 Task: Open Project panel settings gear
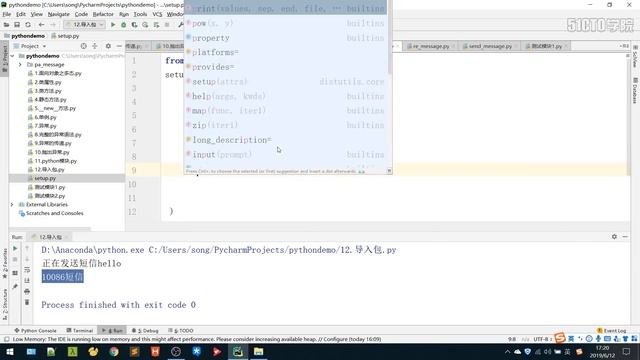(x=108, y=46)
